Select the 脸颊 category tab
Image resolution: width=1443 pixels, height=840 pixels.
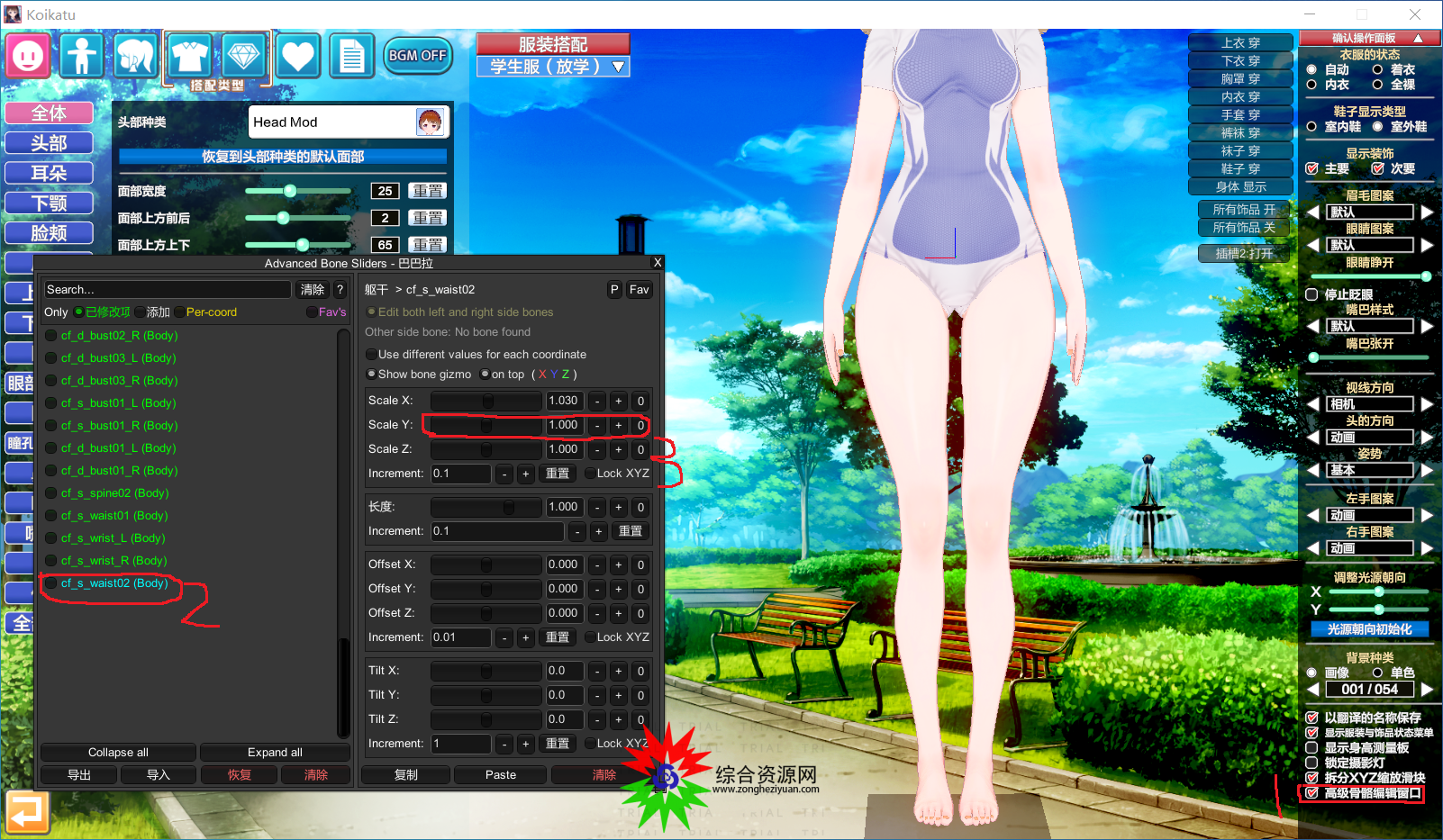pos(50,233)
